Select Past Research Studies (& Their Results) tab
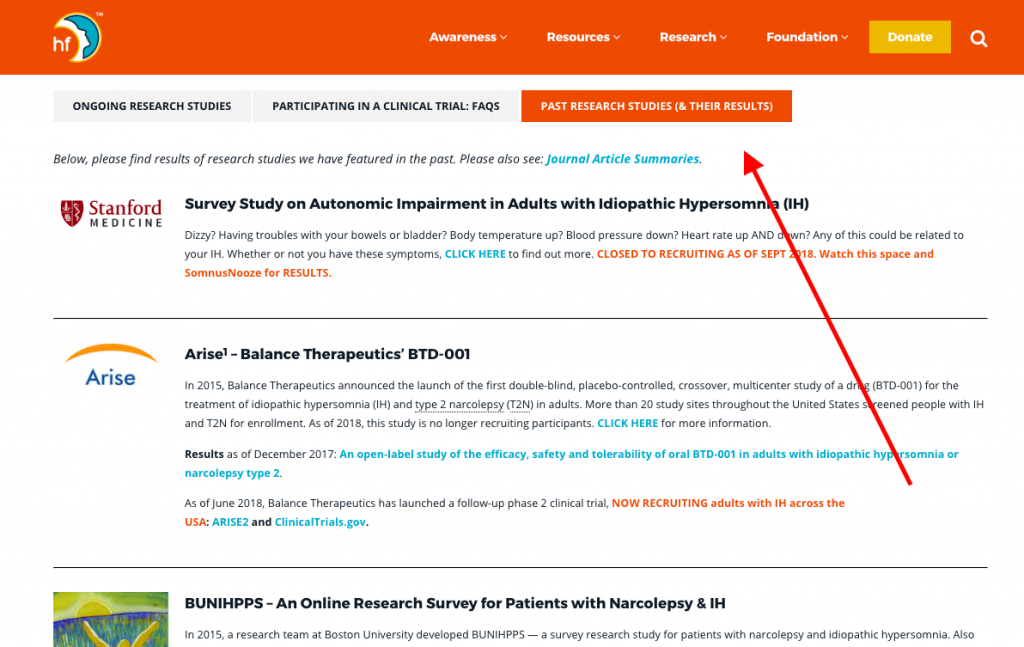The height and width of the screenshot is (647, 1024). 656,106
